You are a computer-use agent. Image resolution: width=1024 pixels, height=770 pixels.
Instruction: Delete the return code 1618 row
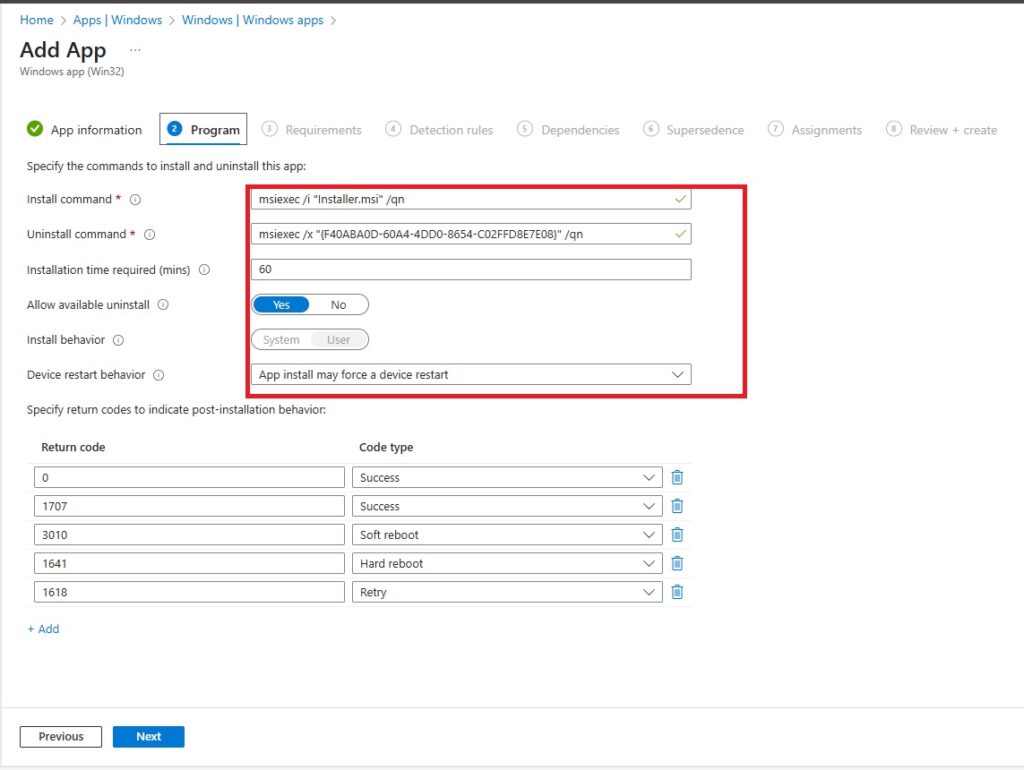coord(677,592)
